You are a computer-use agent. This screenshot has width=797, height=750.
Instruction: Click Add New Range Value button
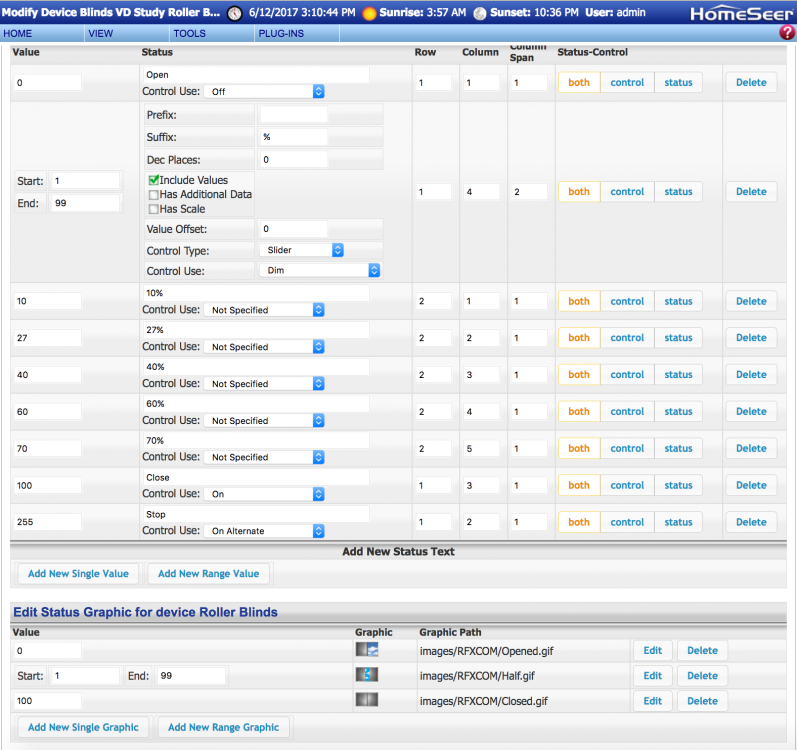[x=208, y=573]
